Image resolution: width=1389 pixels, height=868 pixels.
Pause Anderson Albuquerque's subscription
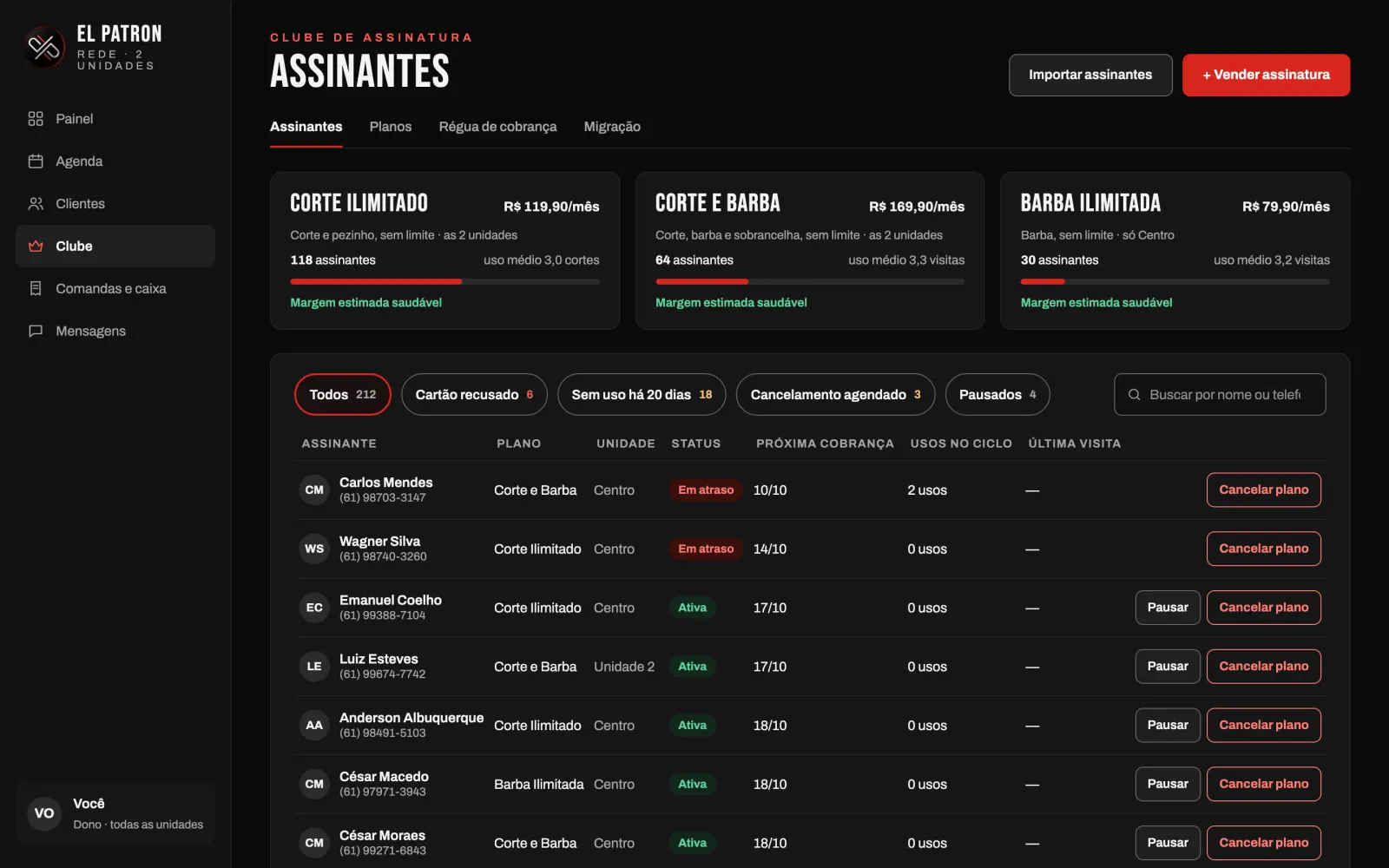[x=1168, y=726]
